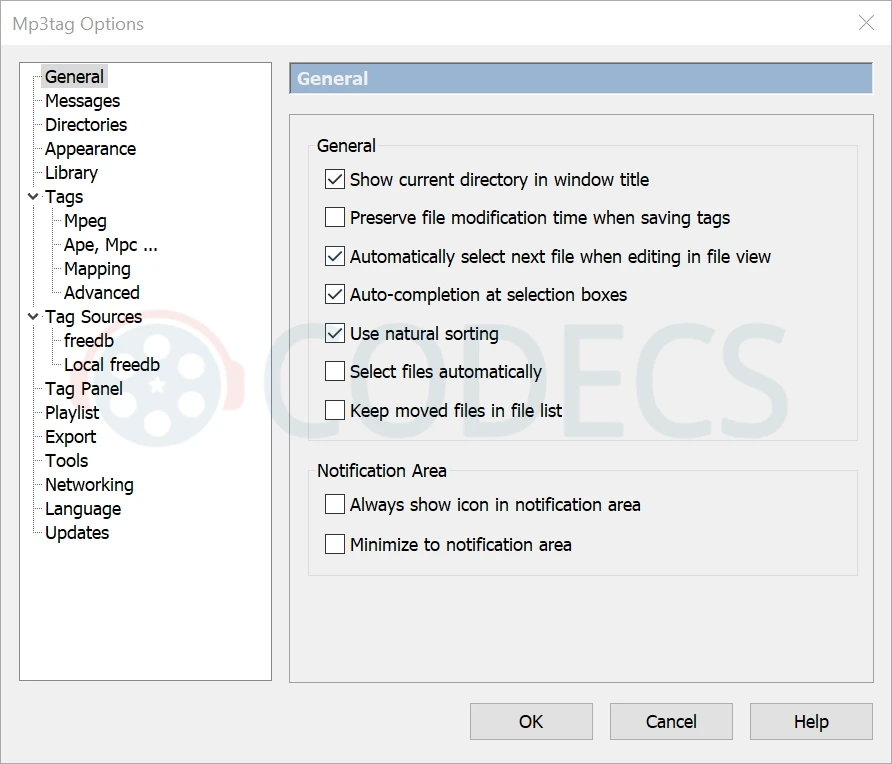Toggle Show current directory in window title

(335, 180)
